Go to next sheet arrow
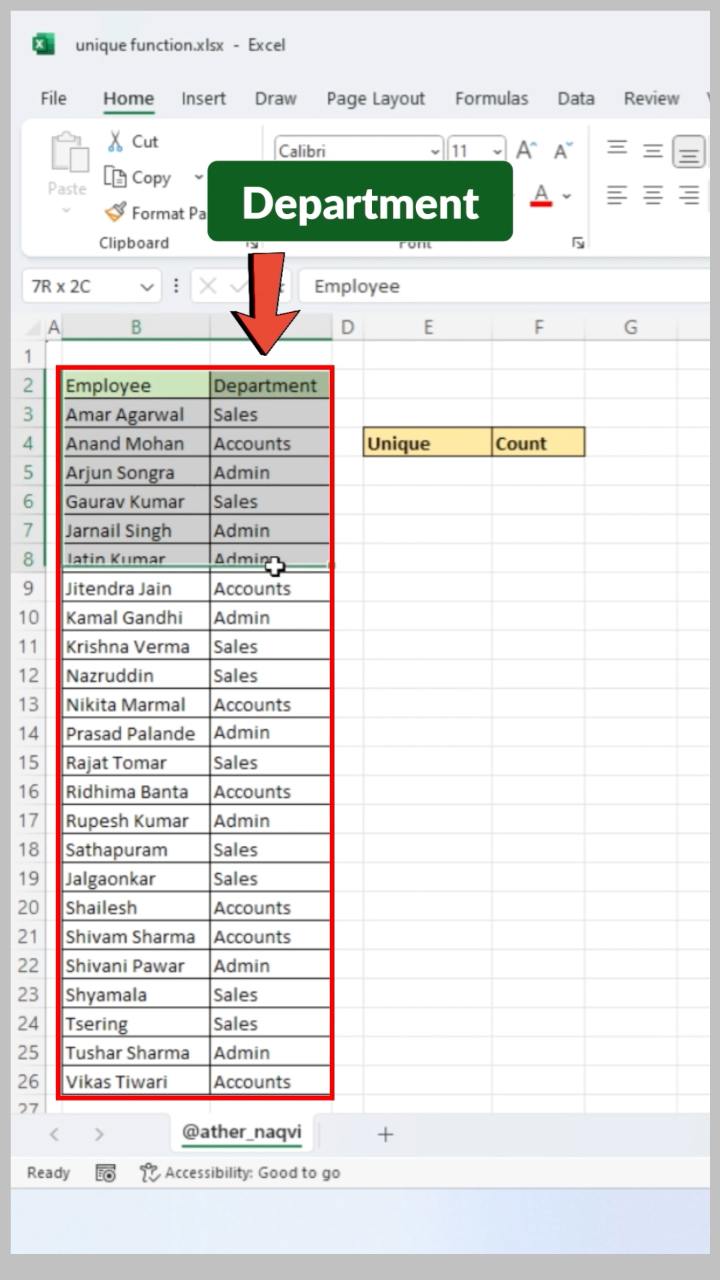The width and height of the screenshot is (720, 1280). tap(99, 1134)
